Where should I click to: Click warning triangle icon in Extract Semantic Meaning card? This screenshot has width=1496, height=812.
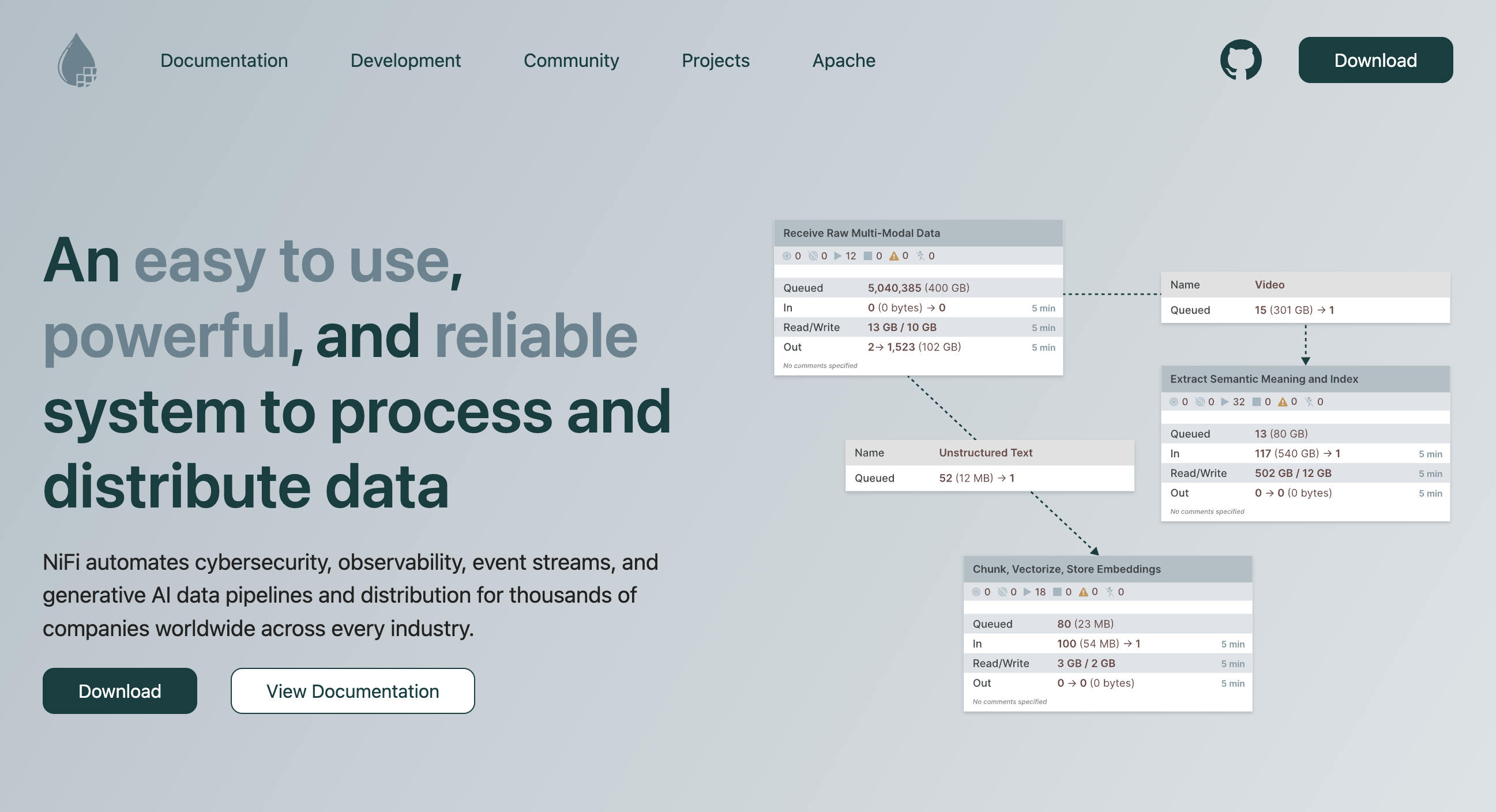pos(1282,401)
